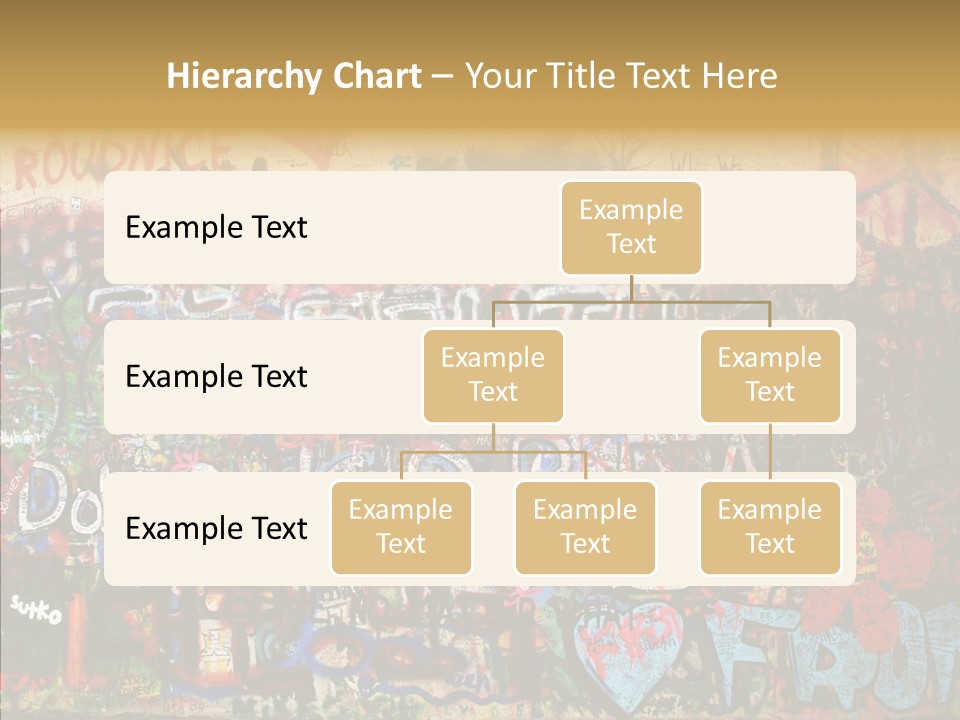Screen dimensions: 960x720
Task: Click the gap between third-level left and center boxes
Action: (493, 527)
